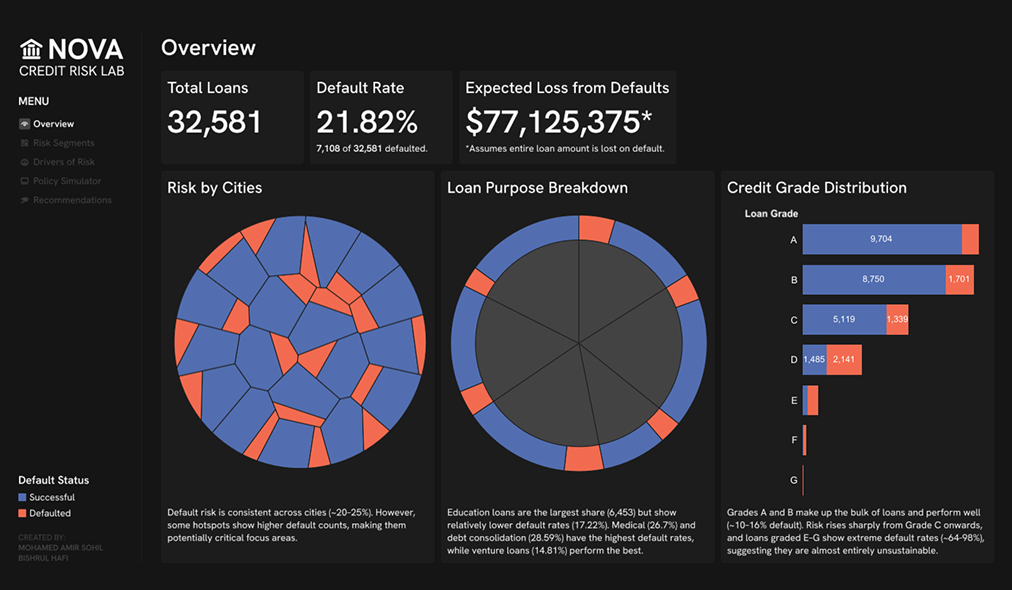
Task: Click Grade B orange bar showing 1,701
Action: pyautogui.click(x=957, y=280)
